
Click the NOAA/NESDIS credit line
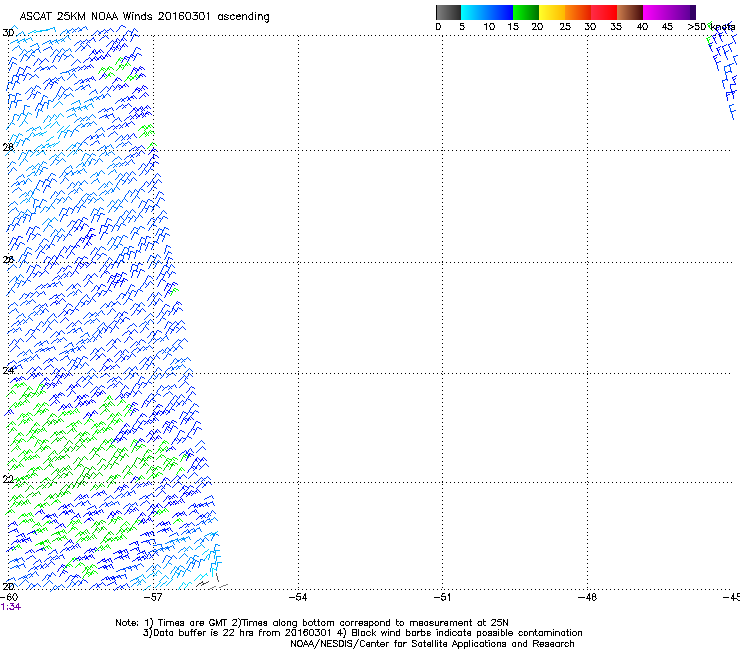[x=432, y=644]
